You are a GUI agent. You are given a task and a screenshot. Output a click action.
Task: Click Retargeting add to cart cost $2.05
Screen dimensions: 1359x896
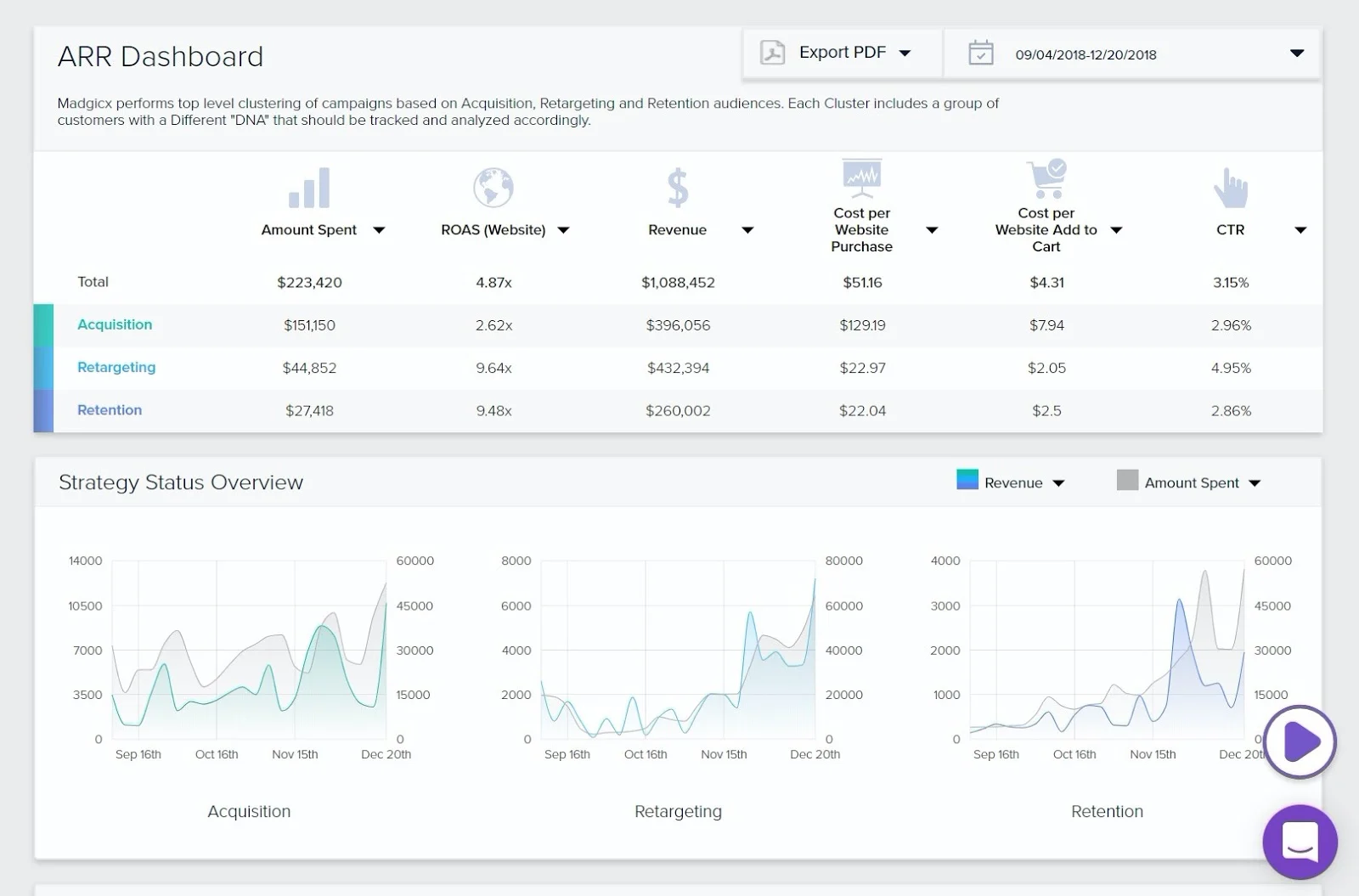coord(1046,368)
